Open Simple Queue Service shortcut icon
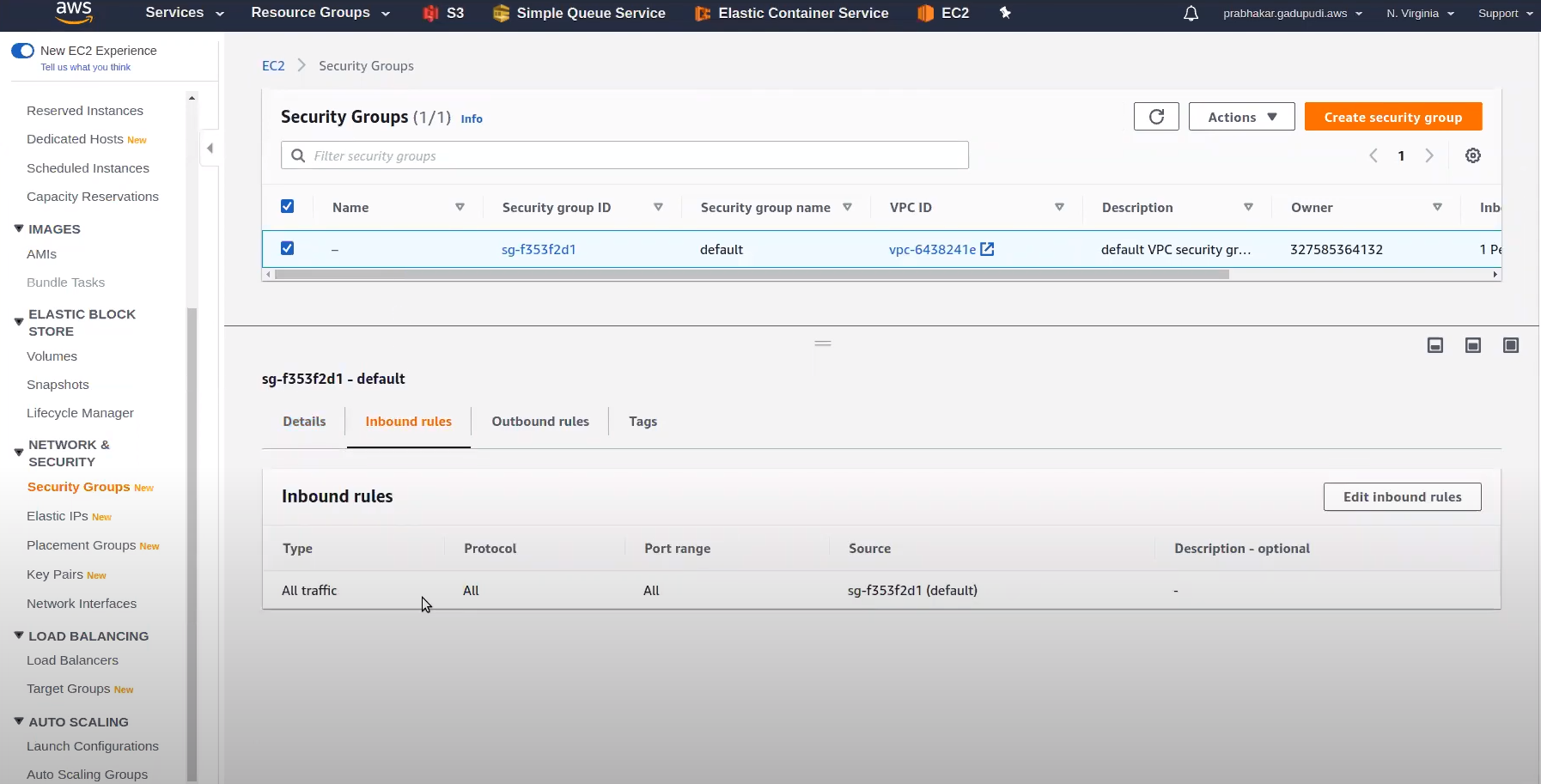 pos(501,13)
